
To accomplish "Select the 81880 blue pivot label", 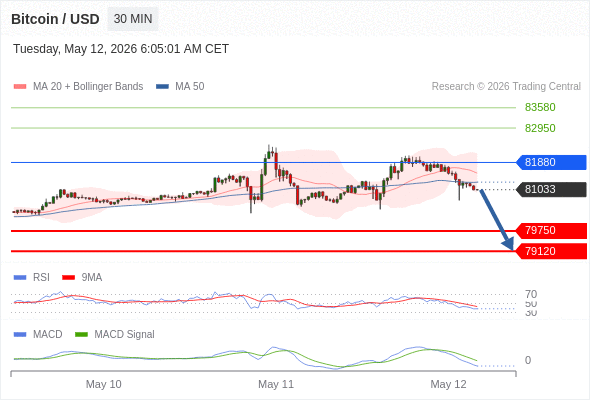I will [550, 162].
